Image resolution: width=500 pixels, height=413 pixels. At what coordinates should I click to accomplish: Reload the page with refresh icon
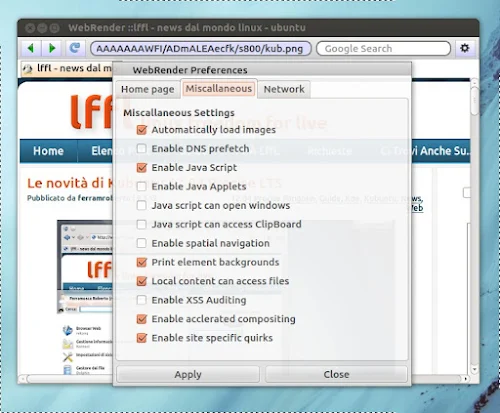[x=75, y=48]
